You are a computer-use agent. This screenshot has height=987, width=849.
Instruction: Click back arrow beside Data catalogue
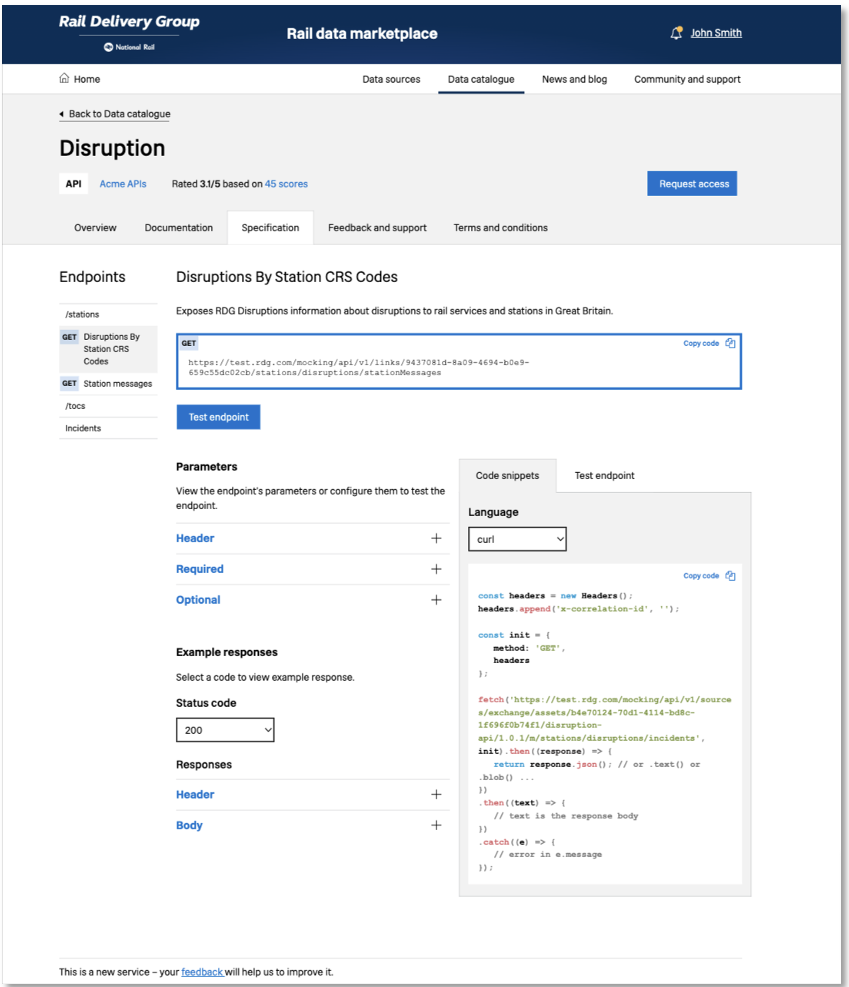click(62, 114)
